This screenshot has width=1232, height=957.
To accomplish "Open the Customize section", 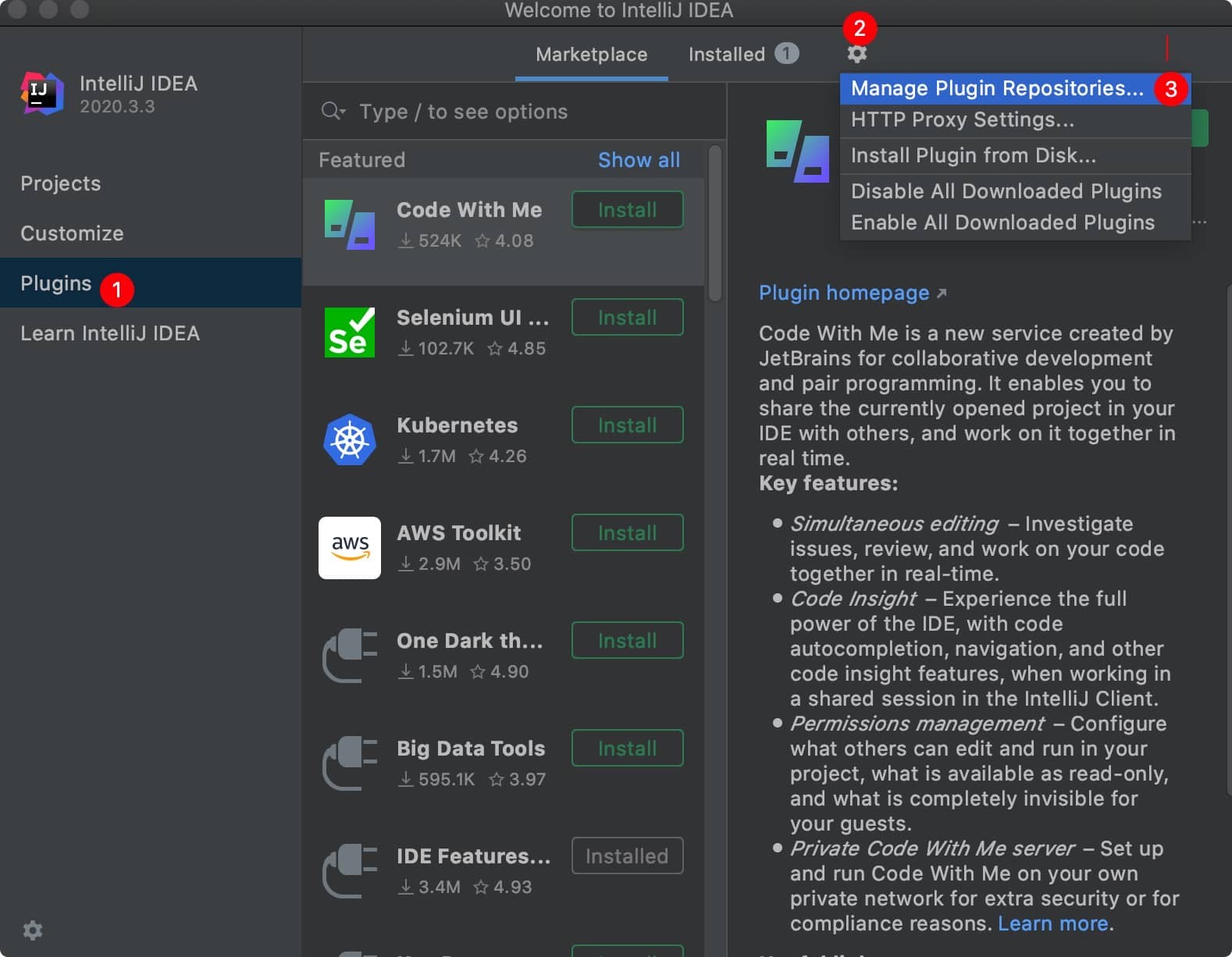I will [151, 233].
